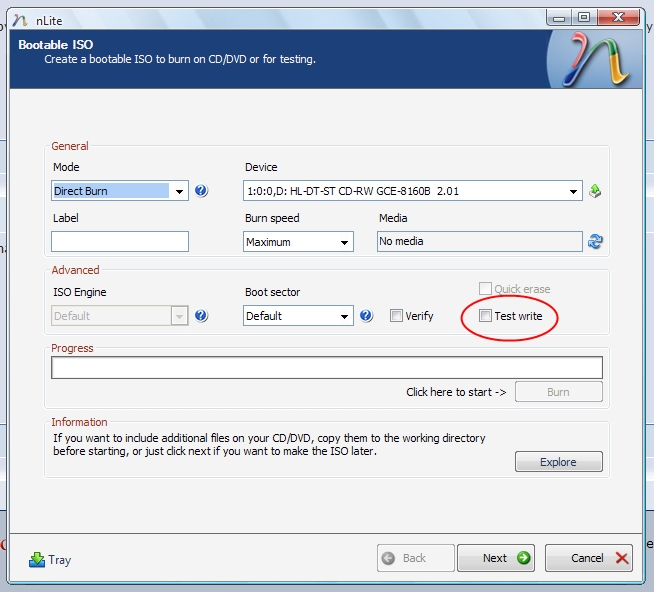Minimize the nLite window
Screen dimensions: 654x592
(x=558, y=18)
